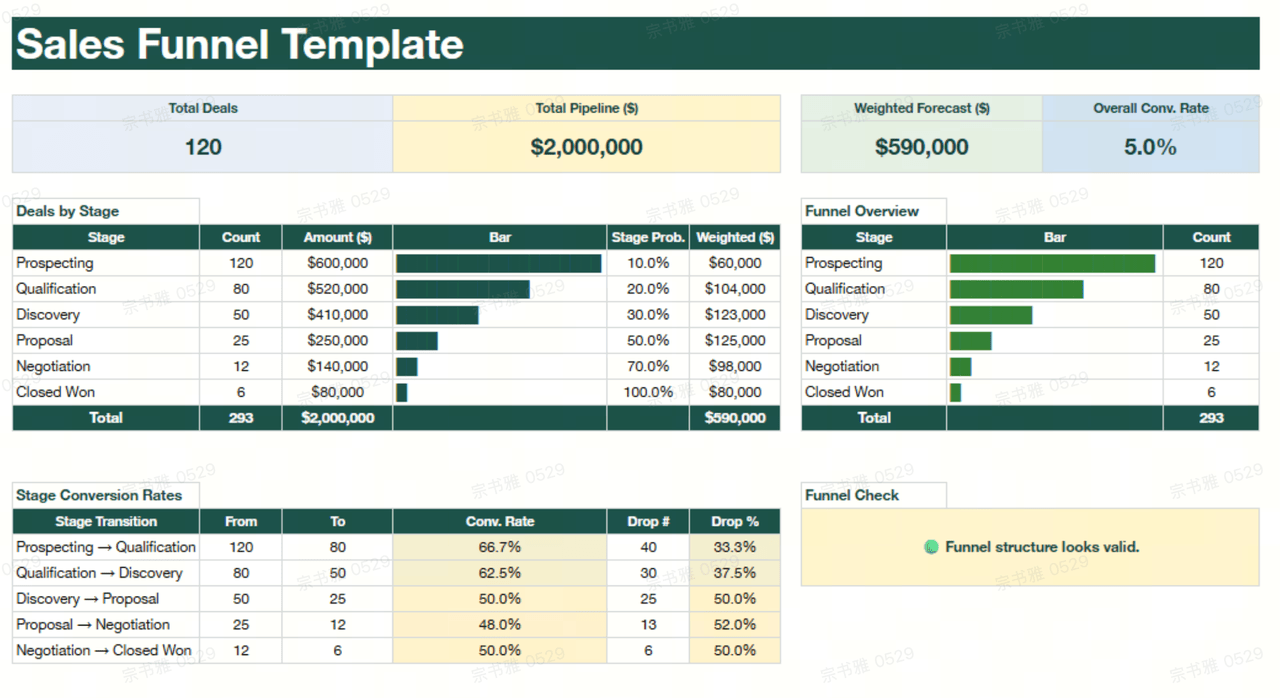1280x698 pixels.
Task: Click the green status circle in Funnel Check
Action: pos(931,547)
